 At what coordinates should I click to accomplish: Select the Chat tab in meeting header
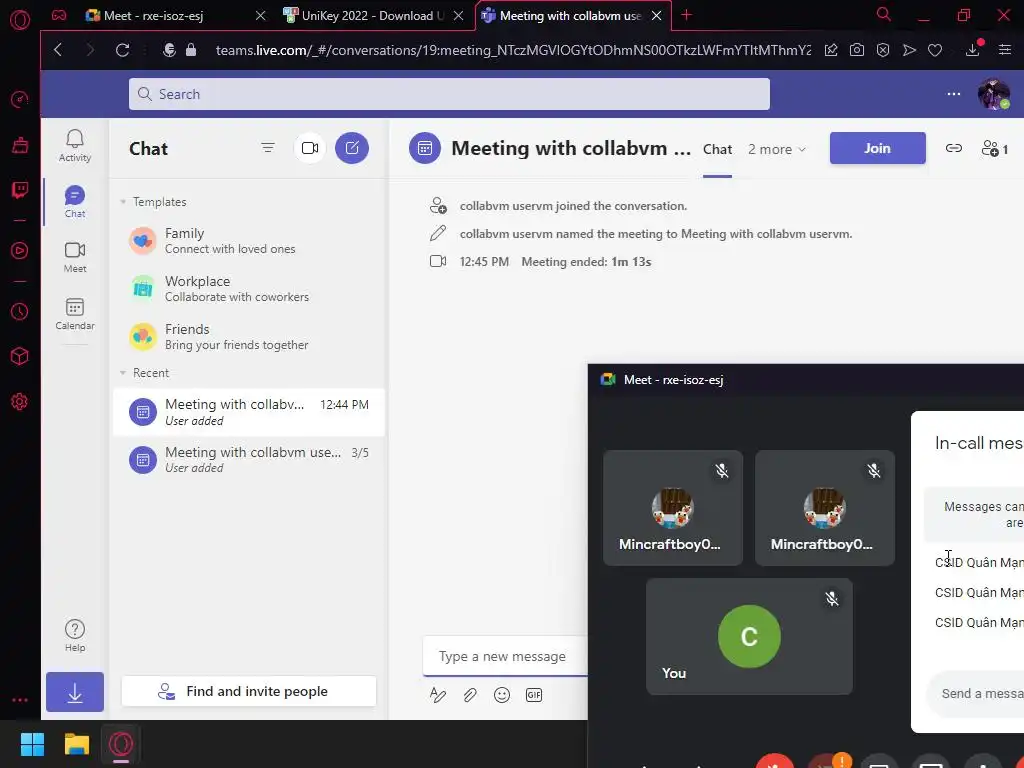pos(717,149)
